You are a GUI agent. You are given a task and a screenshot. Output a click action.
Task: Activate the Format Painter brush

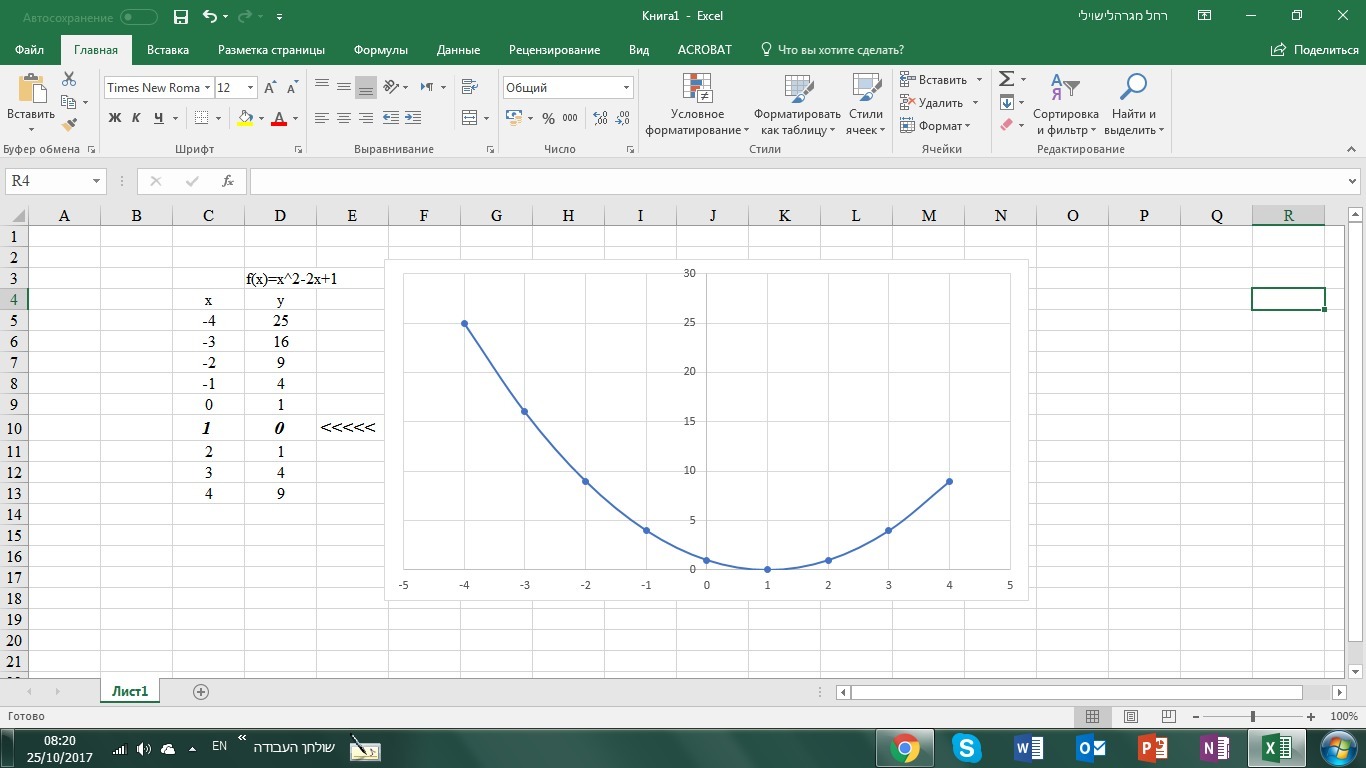[x=69, y=125]
